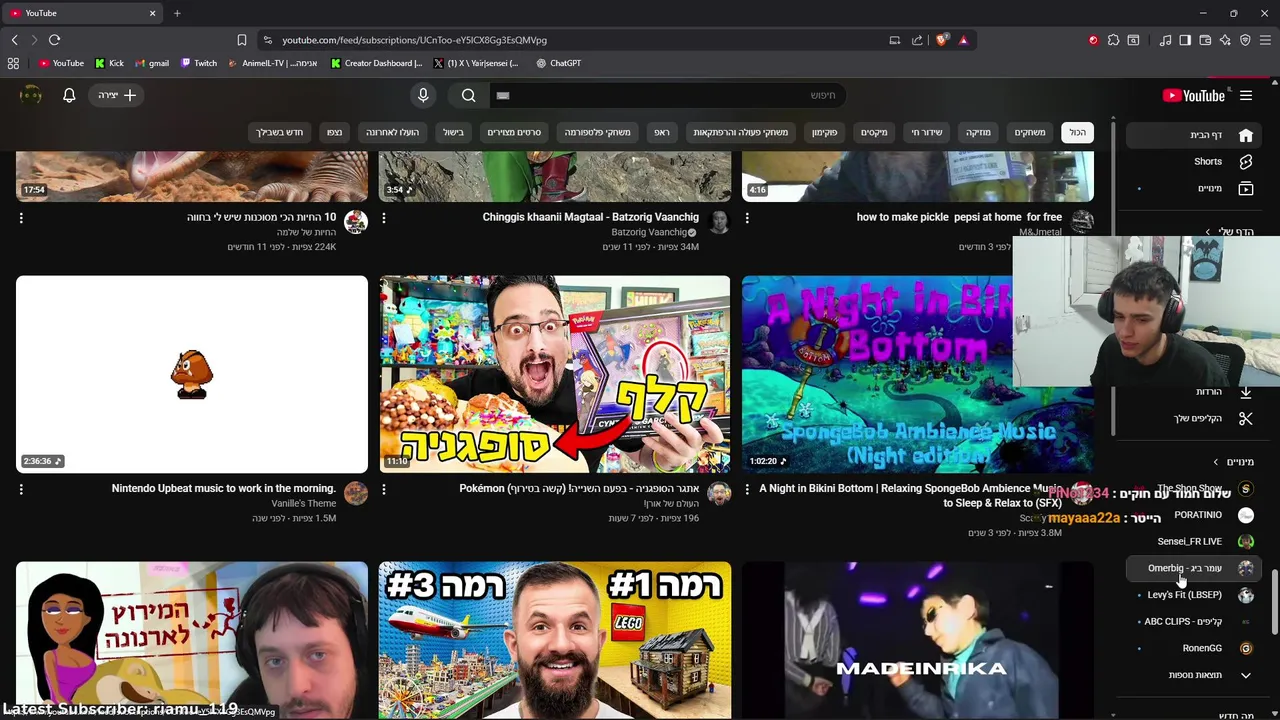Select the 'בישול' filter chip
Viewport: 1280px width, 720px height.
pos(453,132)
